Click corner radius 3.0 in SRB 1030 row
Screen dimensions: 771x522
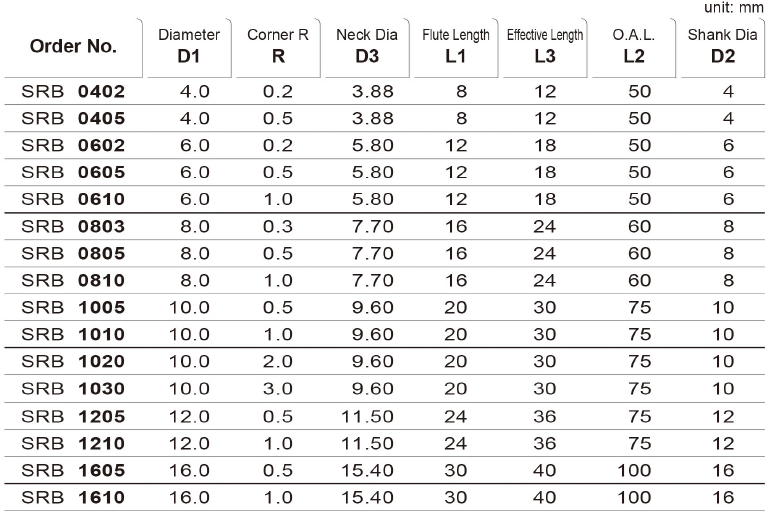278,389
